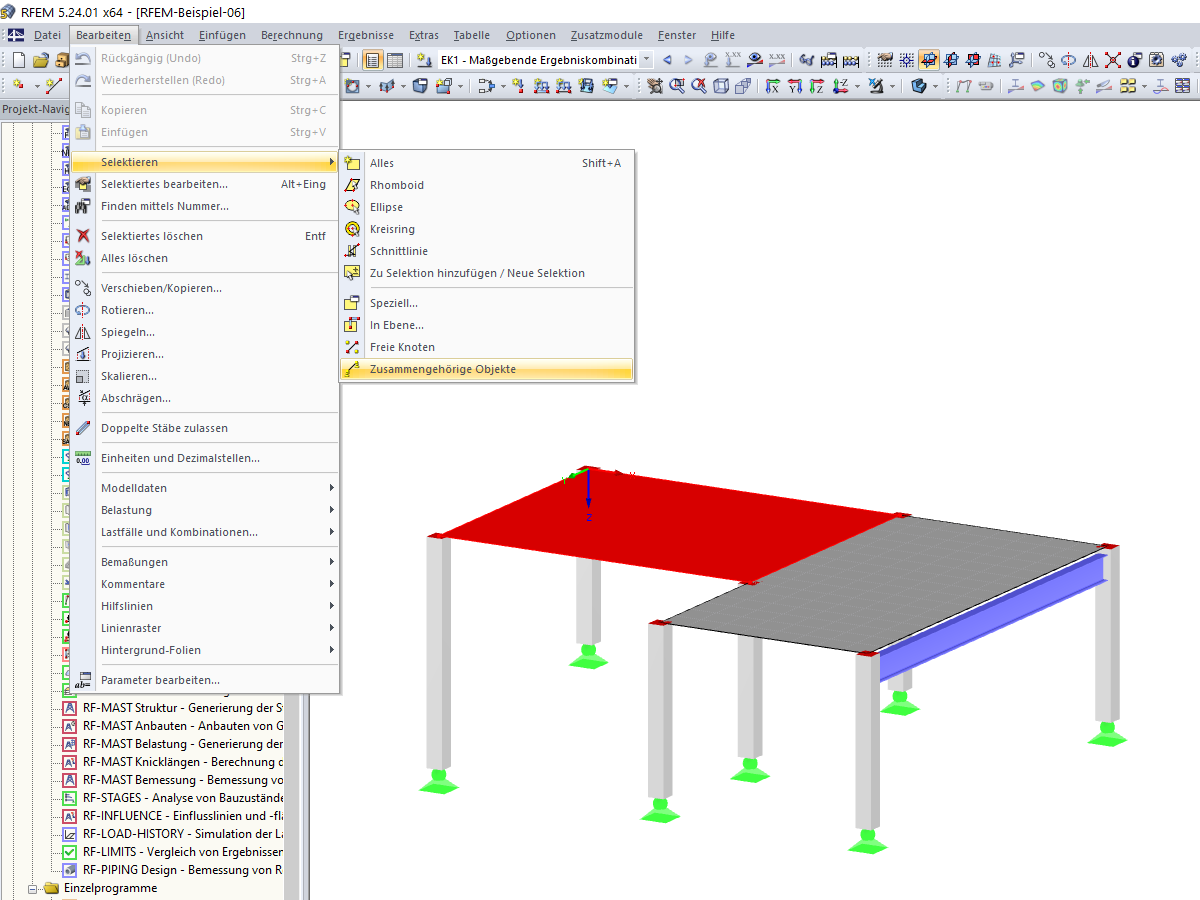Image resolution: width=1200 pixels, height=900 pixels.
Task: Click the view in Z direction toolbar icon
Action: (817, 87)
